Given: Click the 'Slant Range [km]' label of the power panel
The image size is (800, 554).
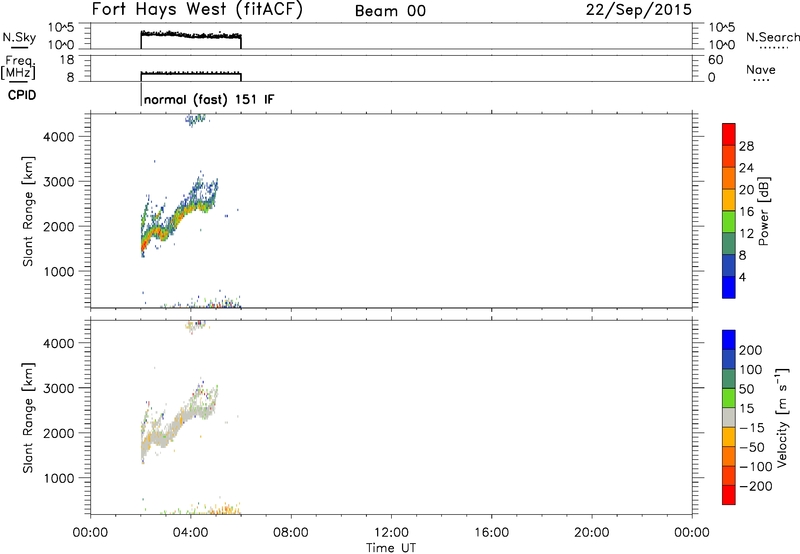Looking at the screenshot, I should click(28, 211).
